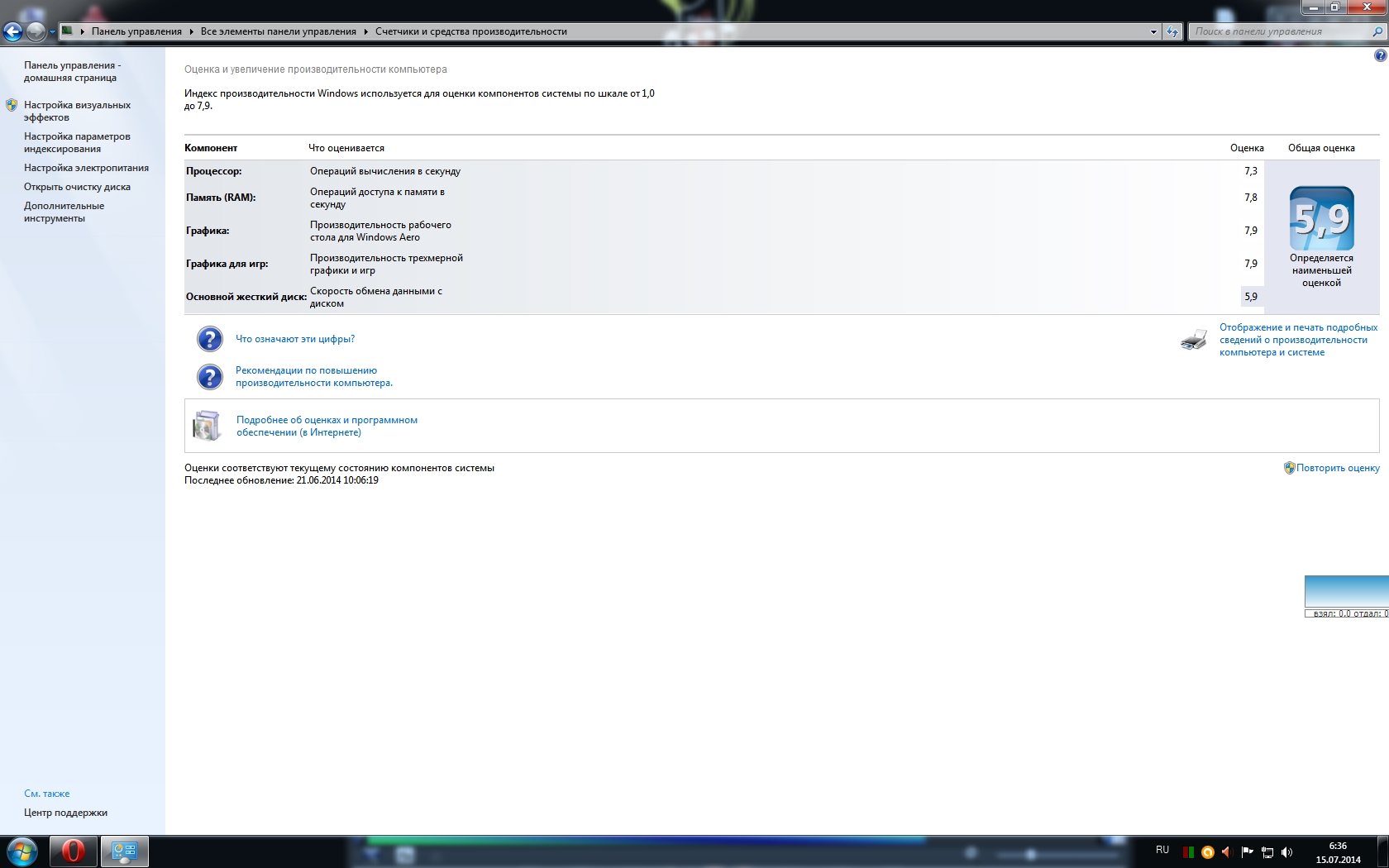This screenshot has height=868, width=1389.
Task: Open 'Подробнее об оценках и программном обеспечении' link
Action: click(x=327, y=426)
